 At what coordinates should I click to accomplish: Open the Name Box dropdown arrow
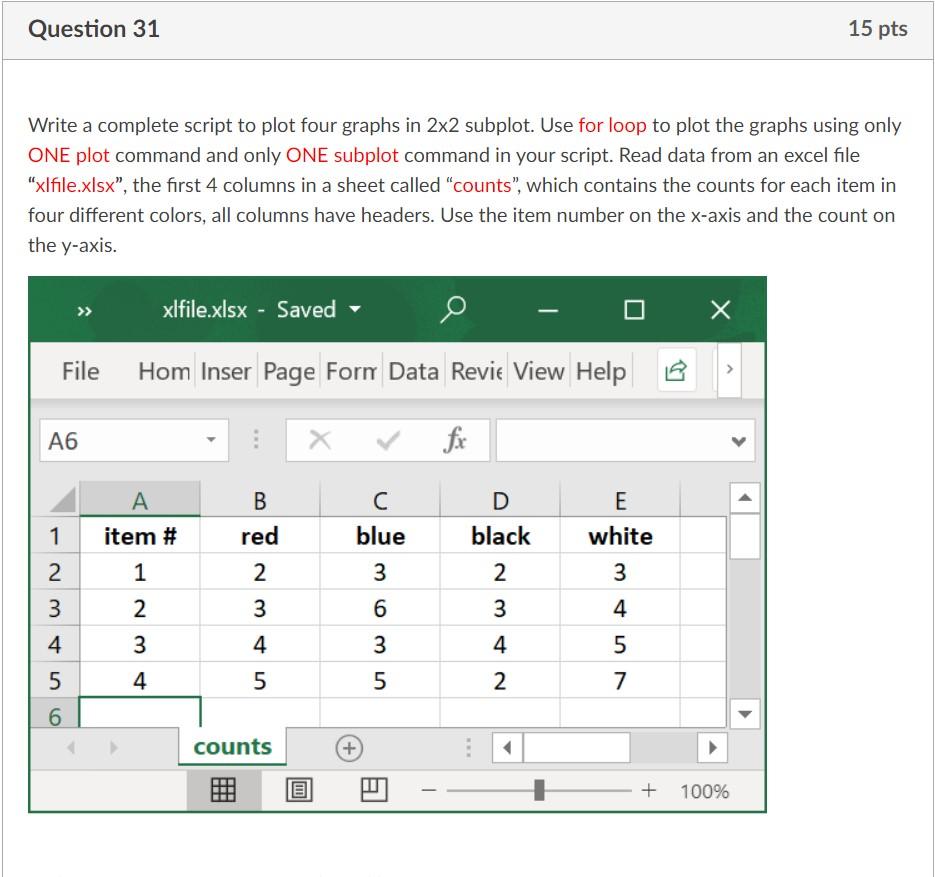coord(211,438)
